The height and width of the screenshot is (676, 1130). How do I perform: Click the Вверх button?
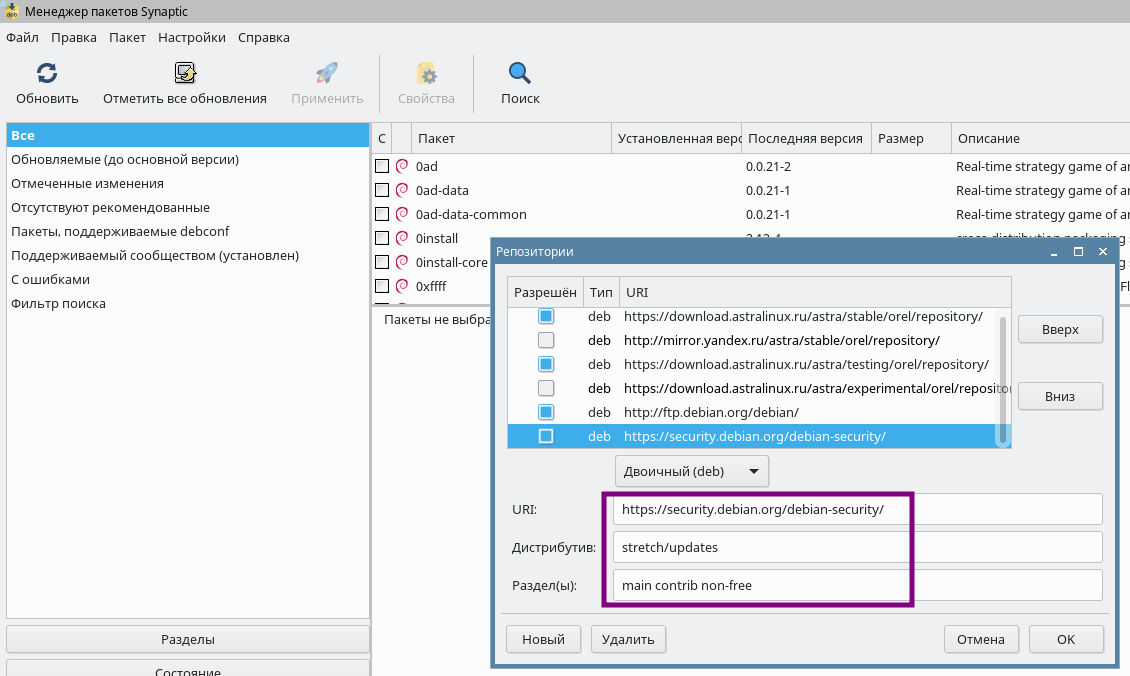[1060, 329]
